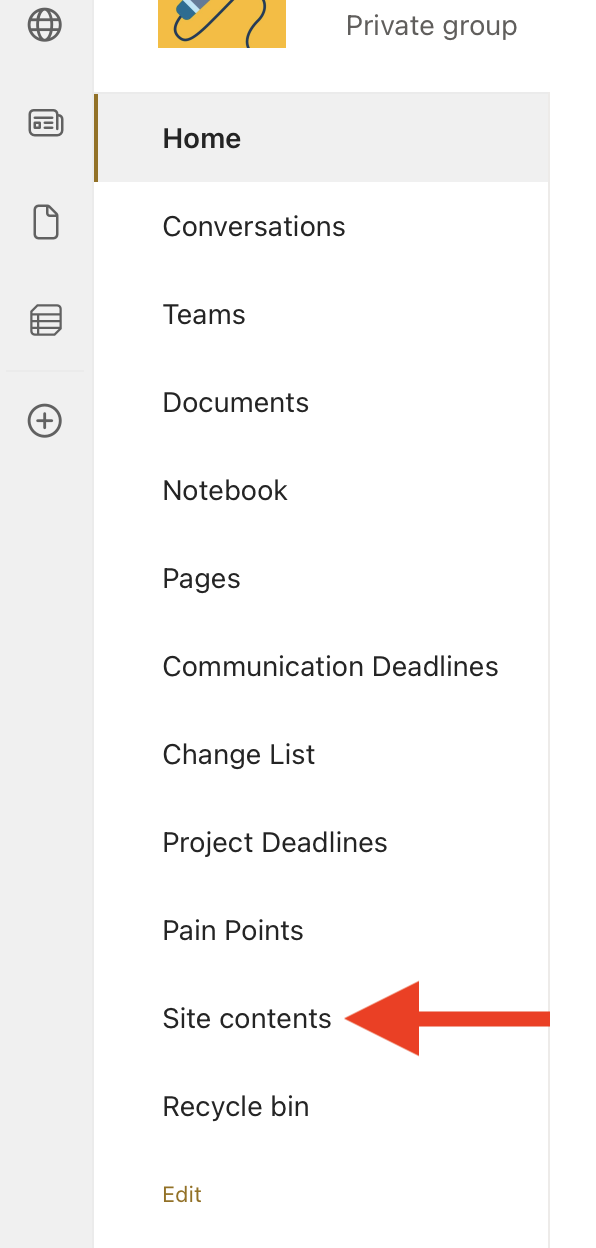
Task: Click the Lists icon in the app bar
Action: tap(45, 320)
